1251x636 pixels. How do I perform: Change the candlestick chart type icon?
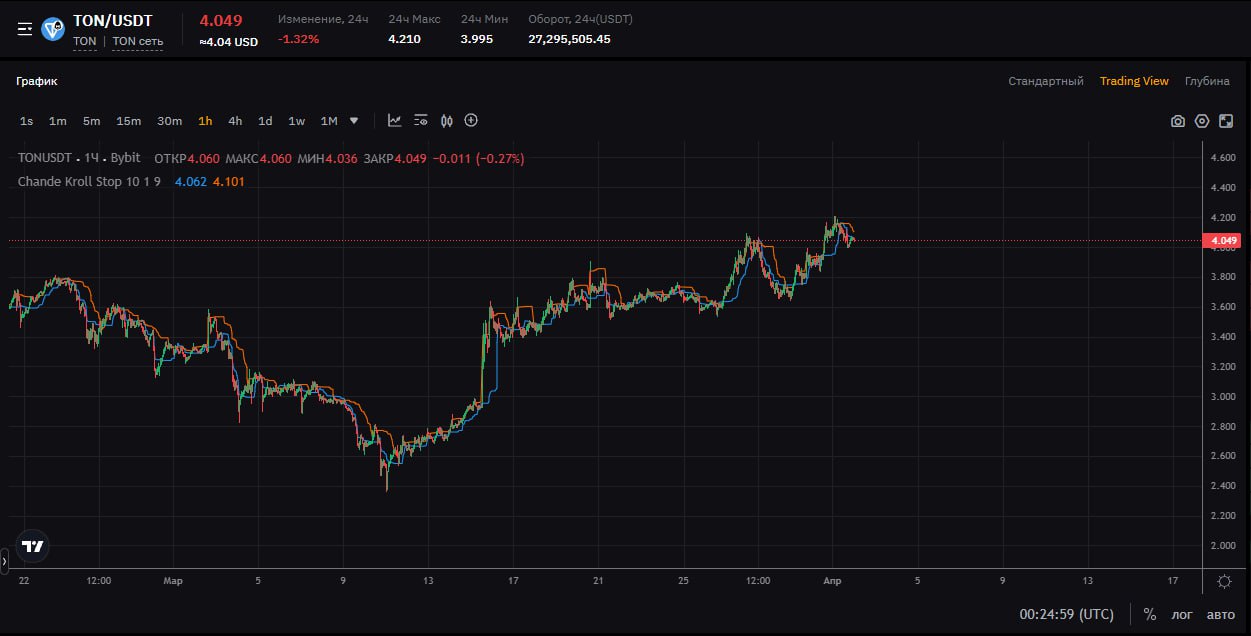click(x=446, y=121)
